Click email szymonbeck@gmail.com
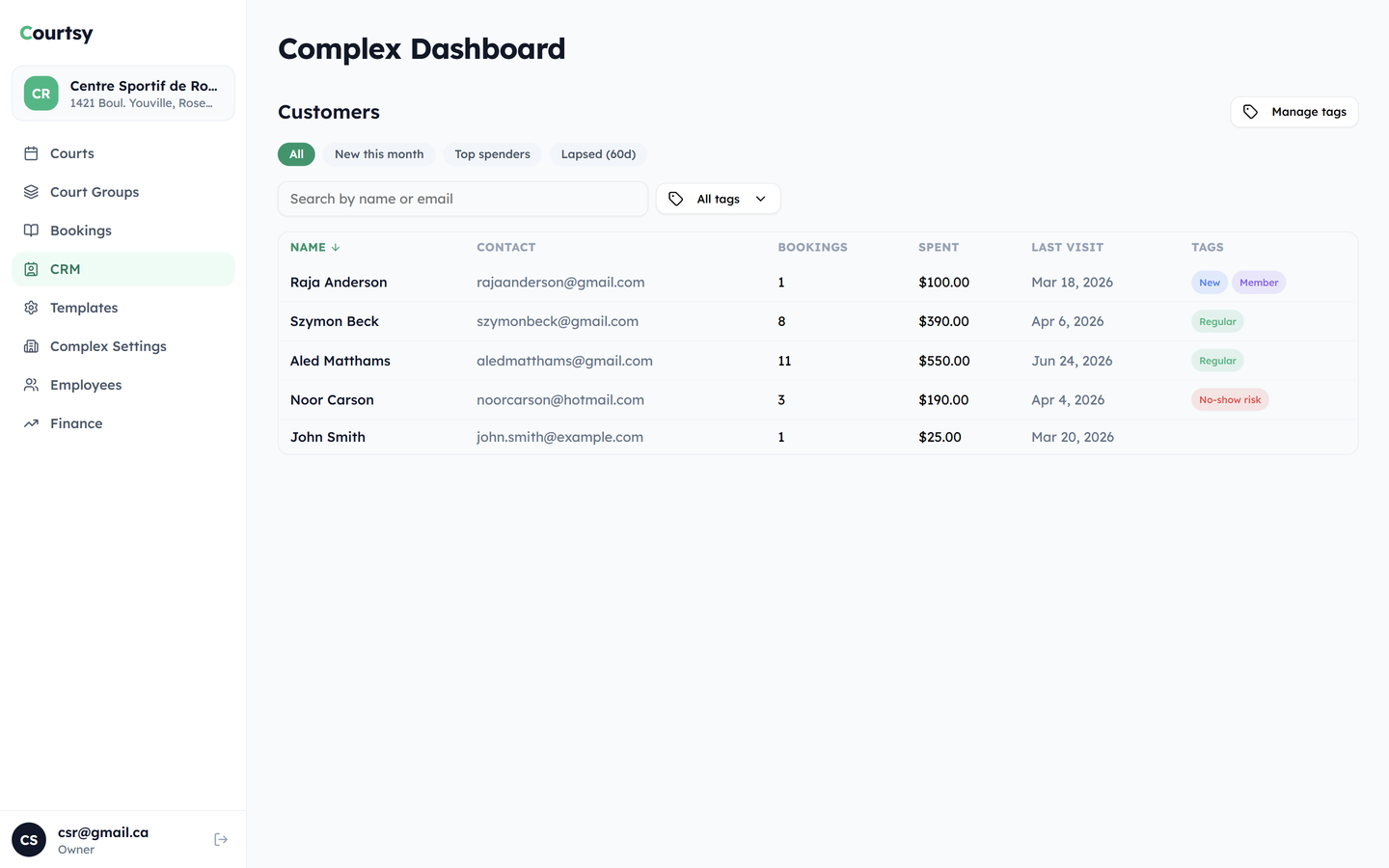Image resolution: width=1389 pixels, height=868 pixels. click(558, 322)
